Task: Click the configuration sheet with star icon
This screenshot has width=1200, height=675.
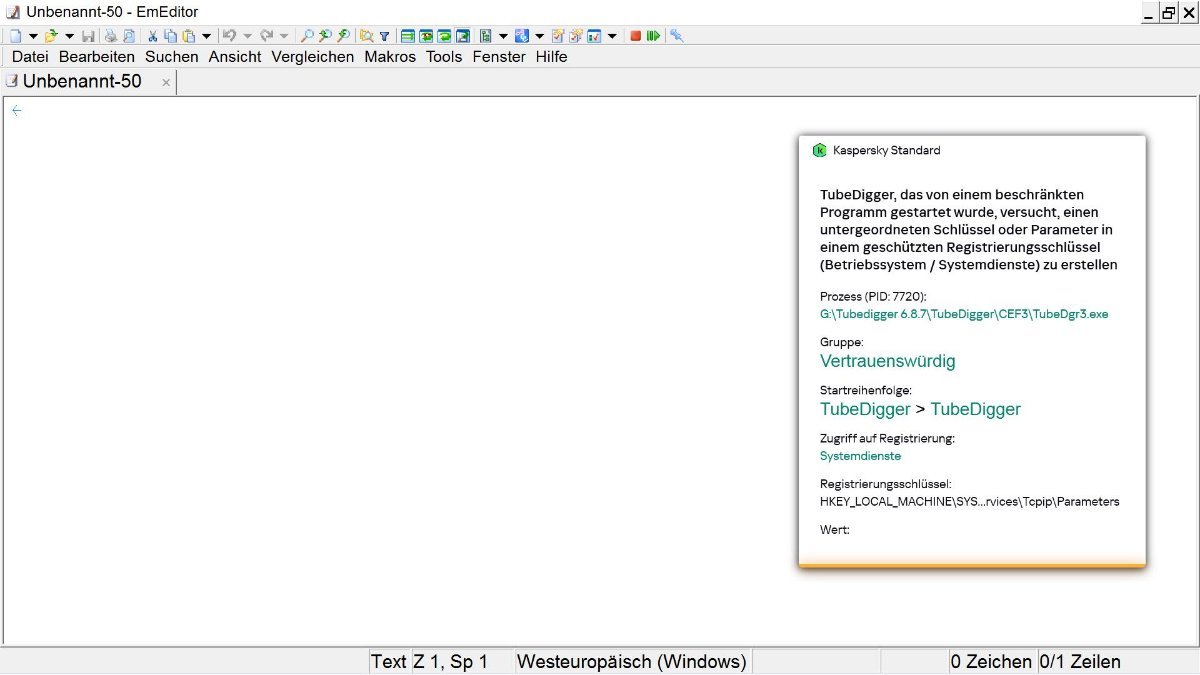Action: click(x=576, y=36)
